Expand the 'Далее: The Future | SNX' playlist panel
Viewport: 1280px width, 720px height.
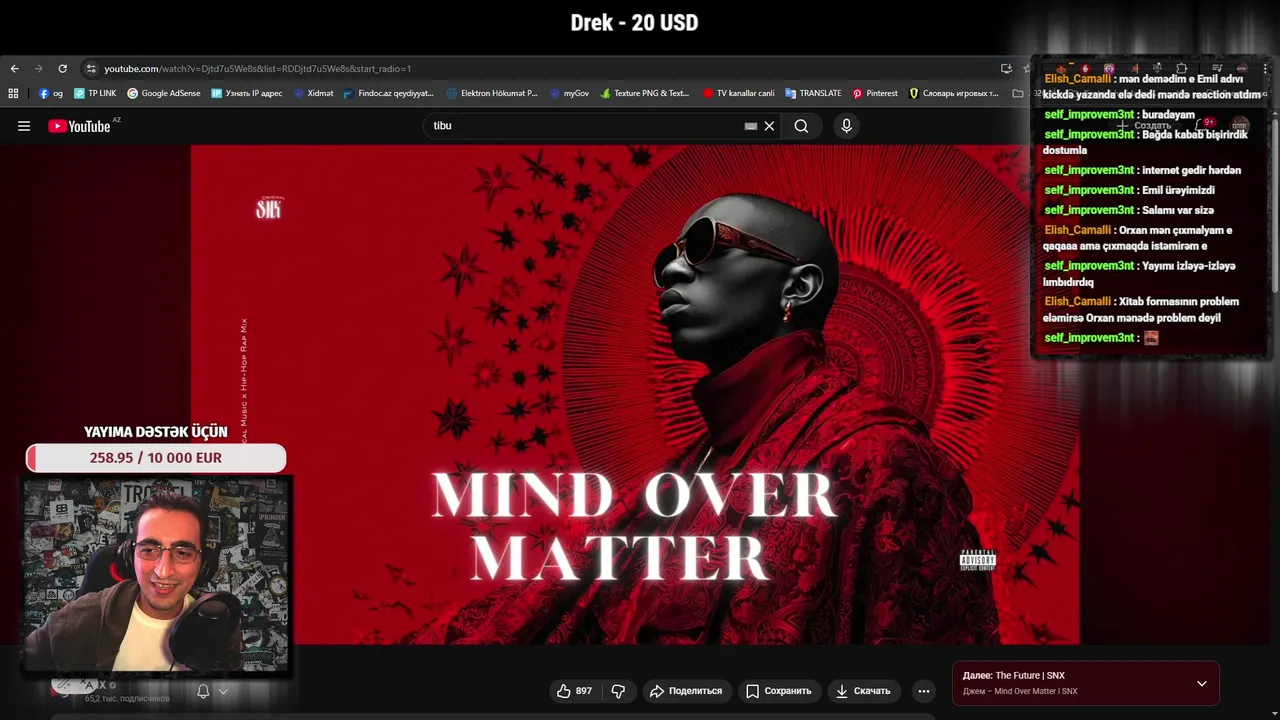click(1202, 683)
